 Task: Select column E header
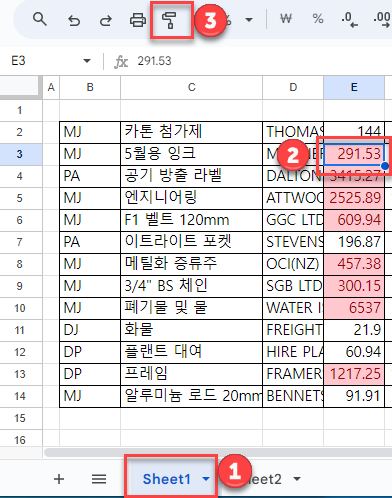coord(354,87)
